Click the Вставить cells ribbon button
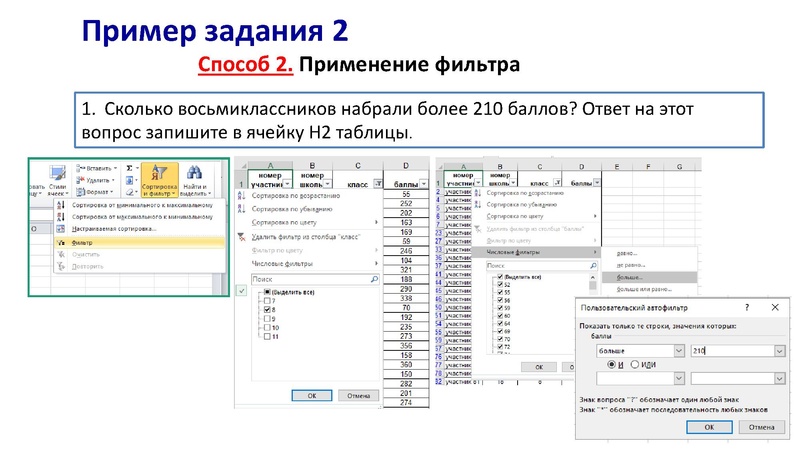 [x=96, y=168]
